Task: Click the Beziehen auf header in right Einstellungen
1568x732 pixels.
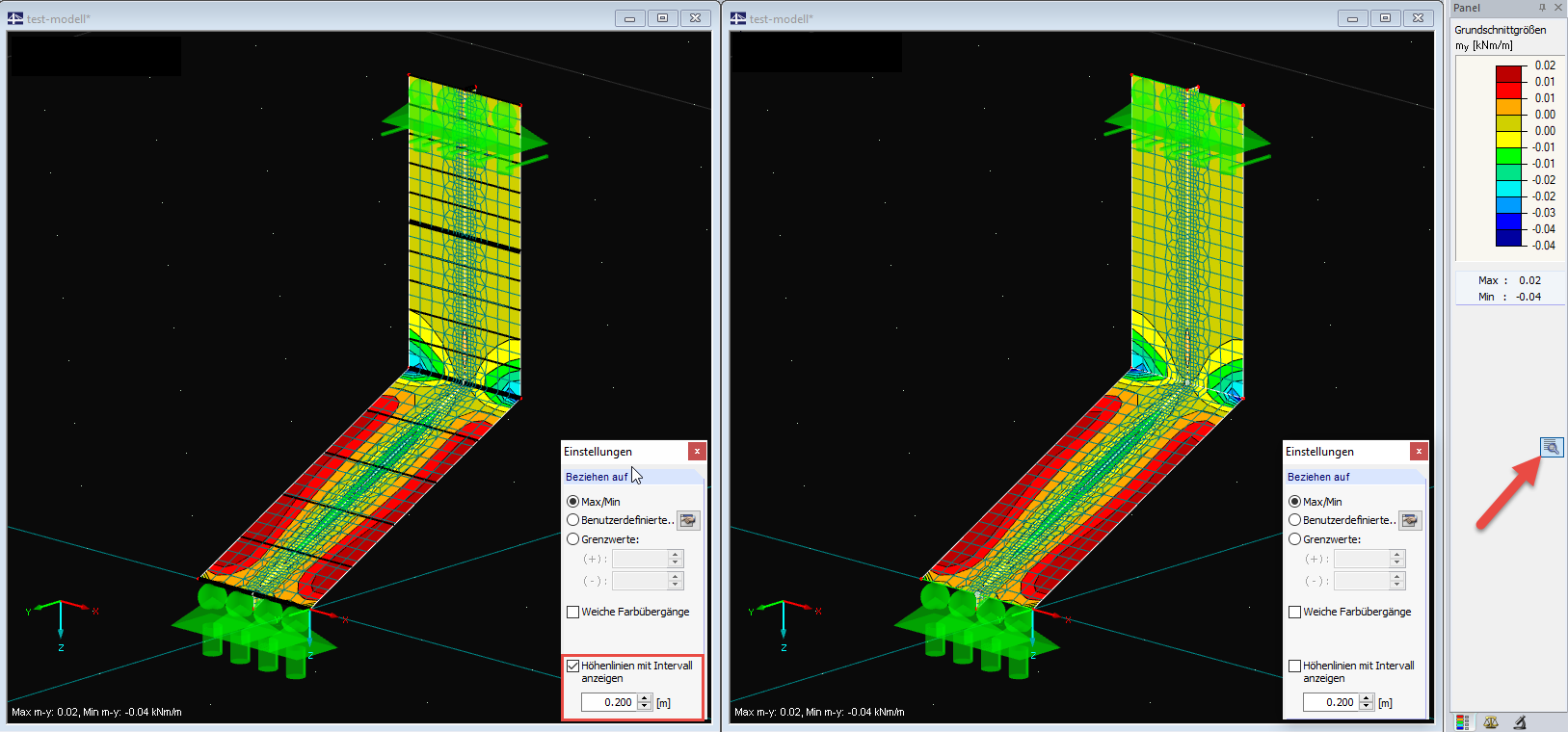Action: [x=1355, y=477]
